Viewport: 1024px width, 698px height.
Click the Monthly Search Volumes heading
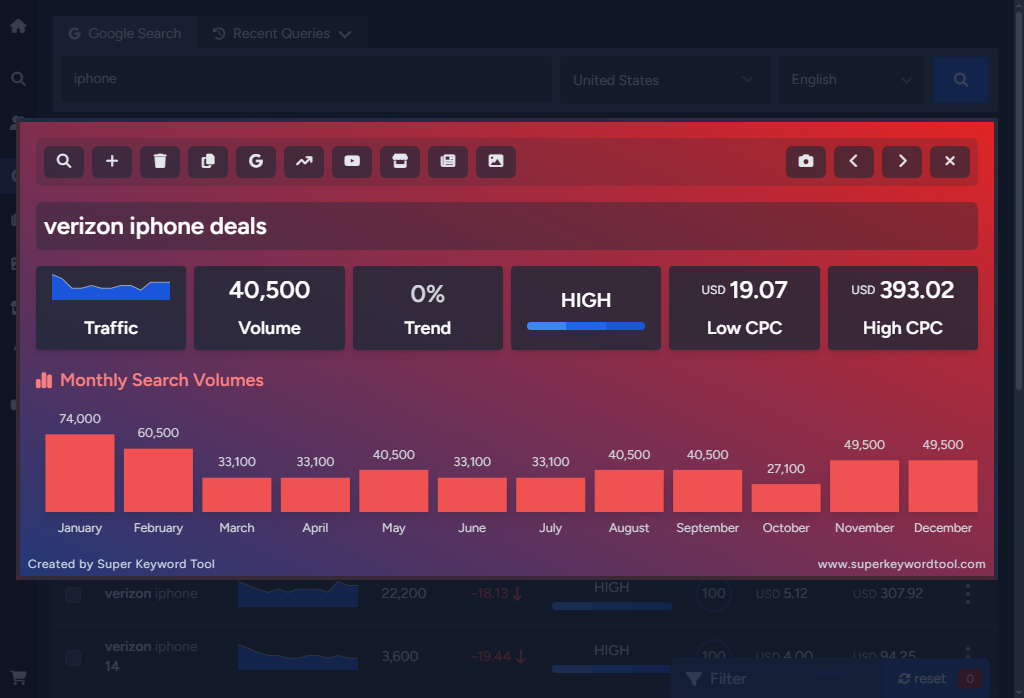[161, 380]
